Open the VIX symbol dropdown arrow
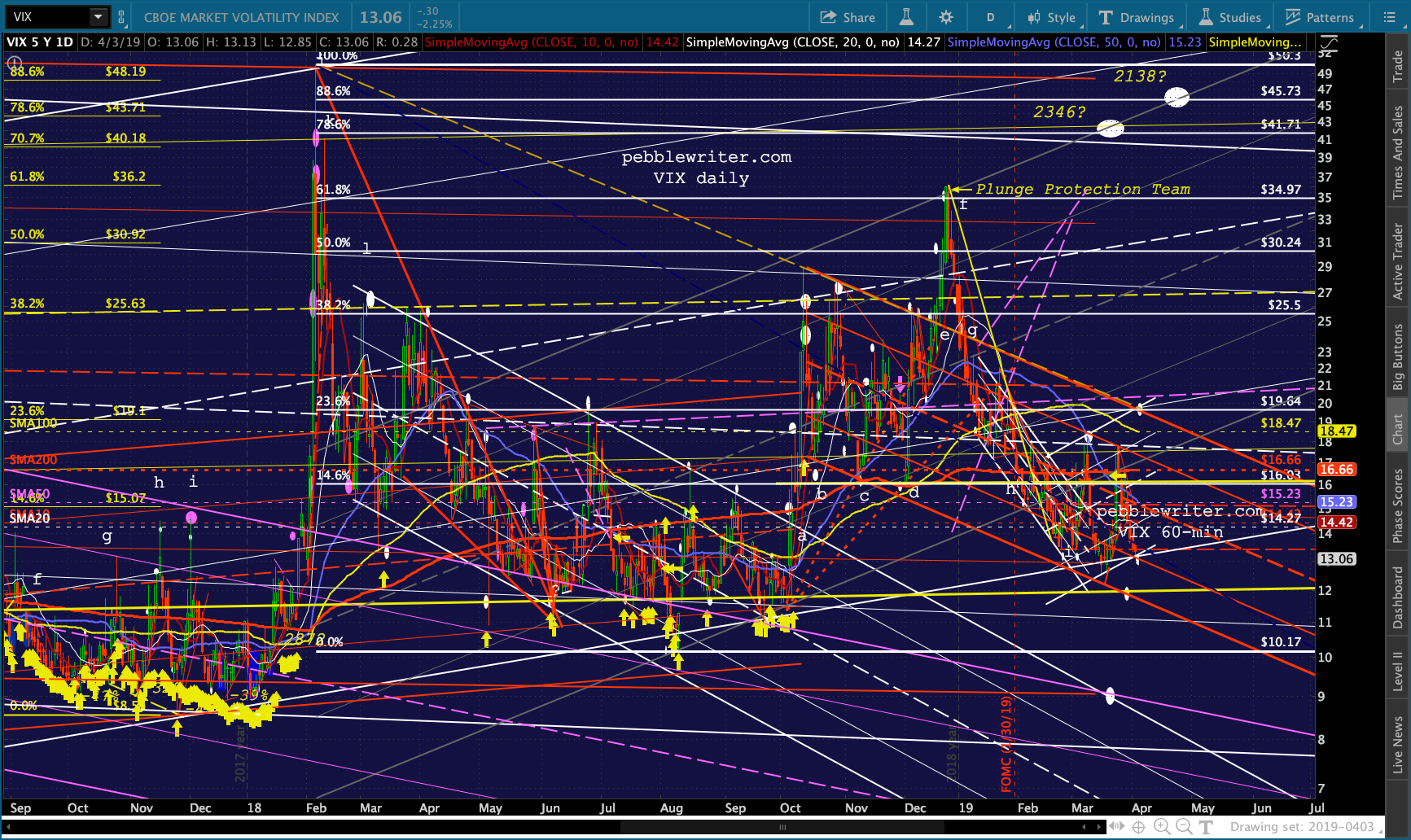This screenshot has height=840, width=1411. point(99,16)
